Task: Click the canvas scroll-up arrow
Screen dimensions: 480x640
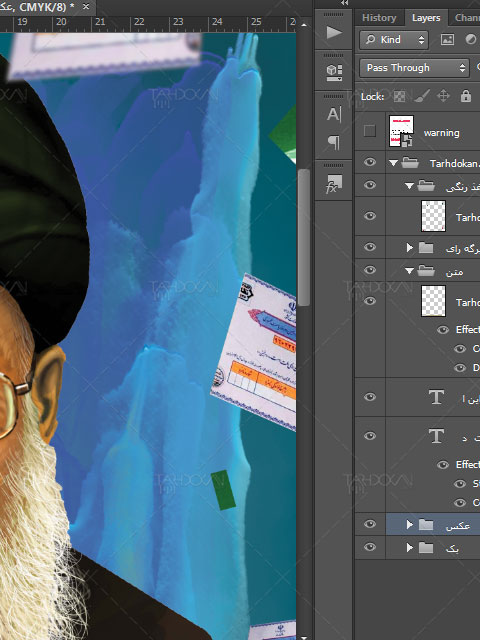Action: 304,25
